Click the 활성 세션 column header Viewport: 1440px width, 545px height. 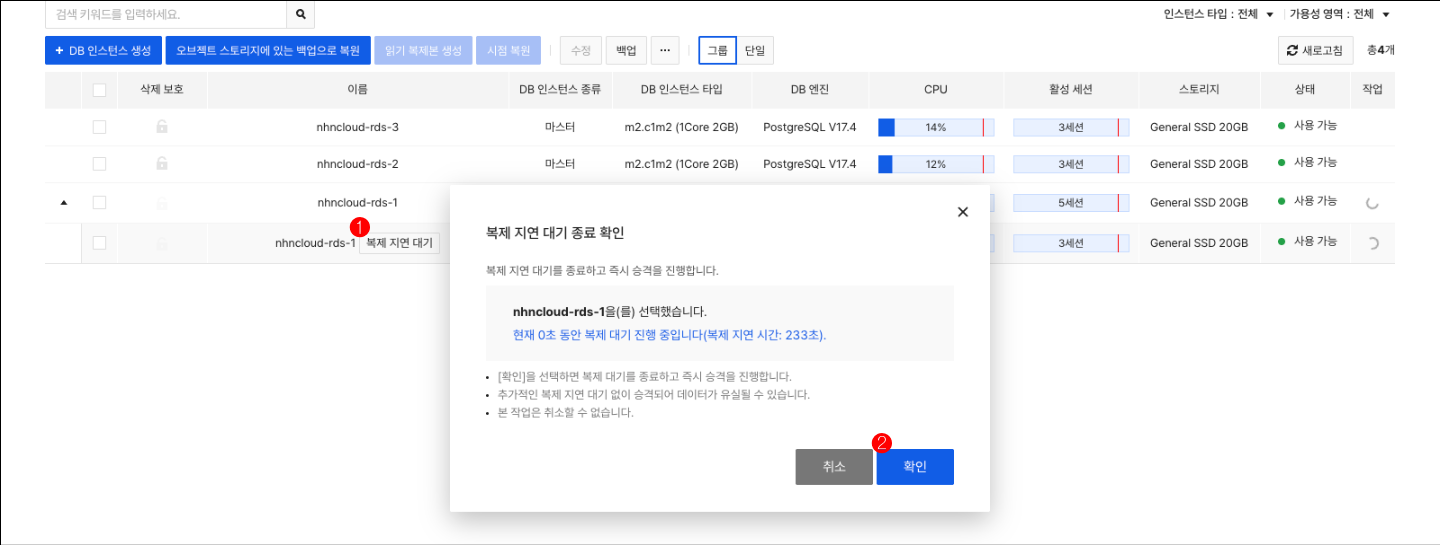1071,90
